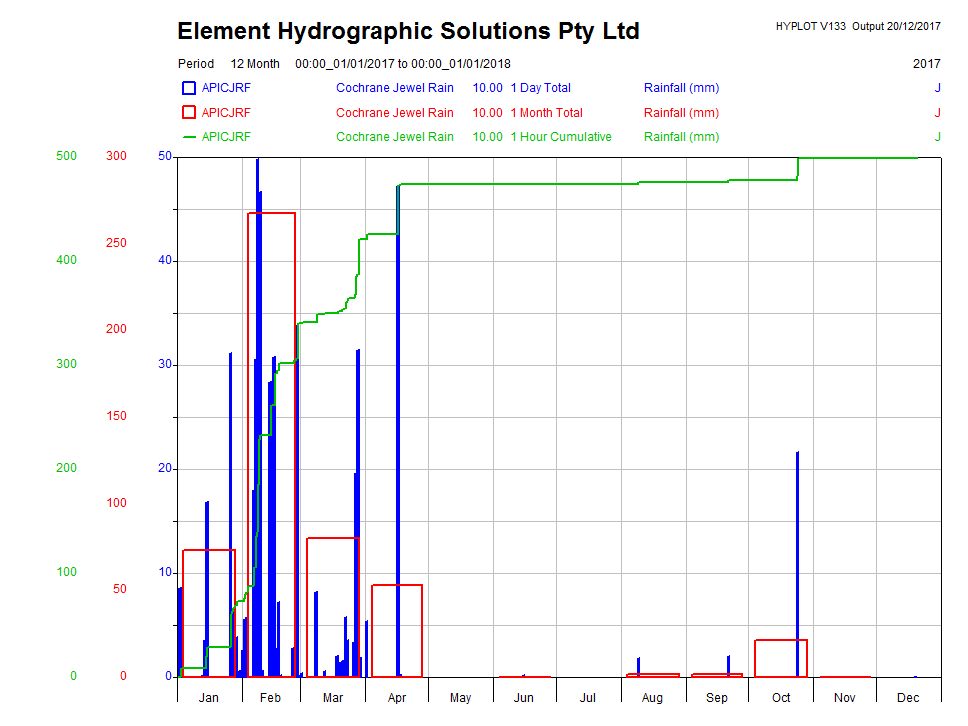Click the green 500 axis value label
Screen dimensions: 968x726
pos(66,156)
